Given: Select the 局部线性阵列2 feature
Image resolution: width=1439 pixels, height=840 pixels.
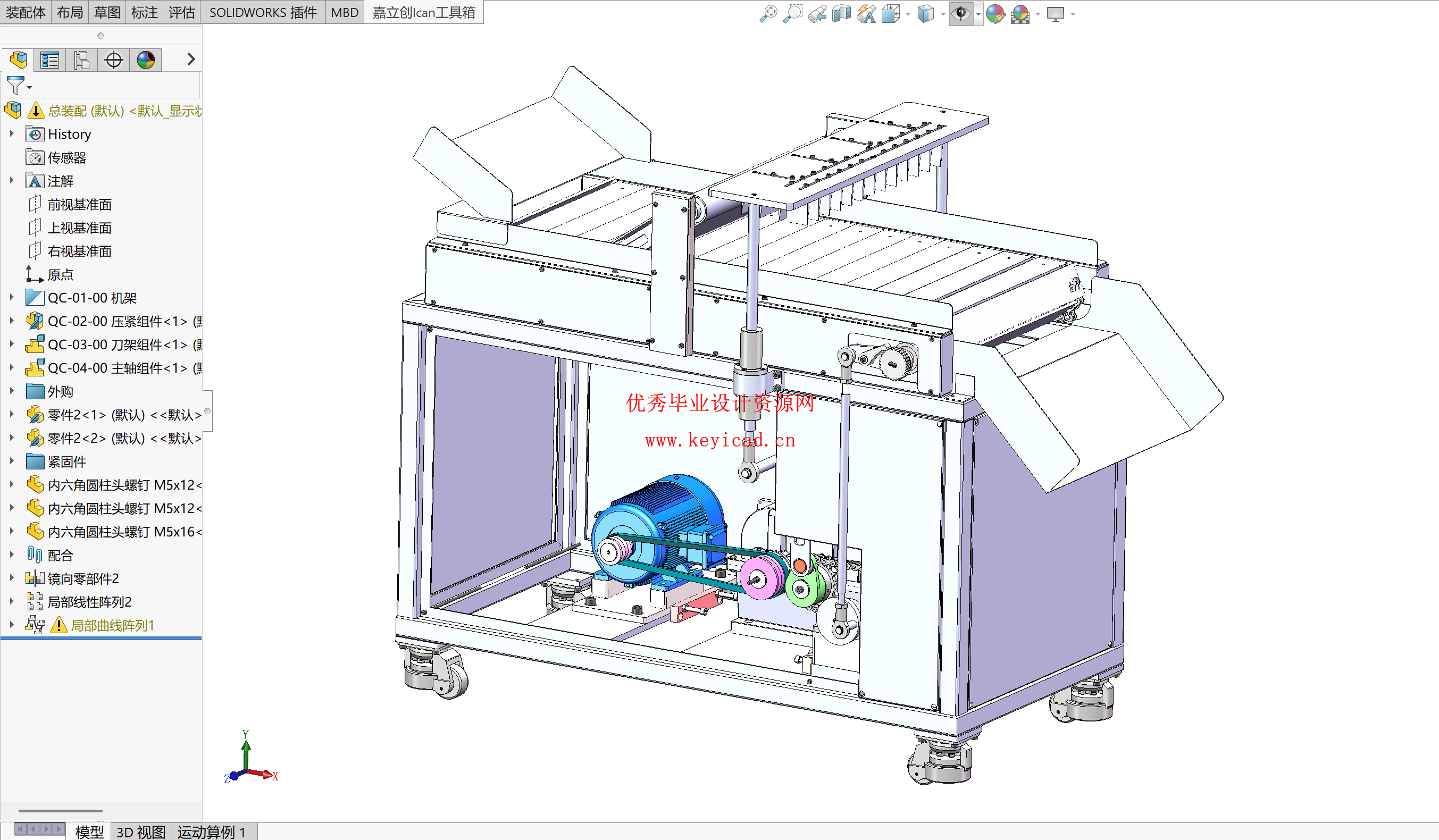Looking at the screenshot, I should click(x=78, y=602).
